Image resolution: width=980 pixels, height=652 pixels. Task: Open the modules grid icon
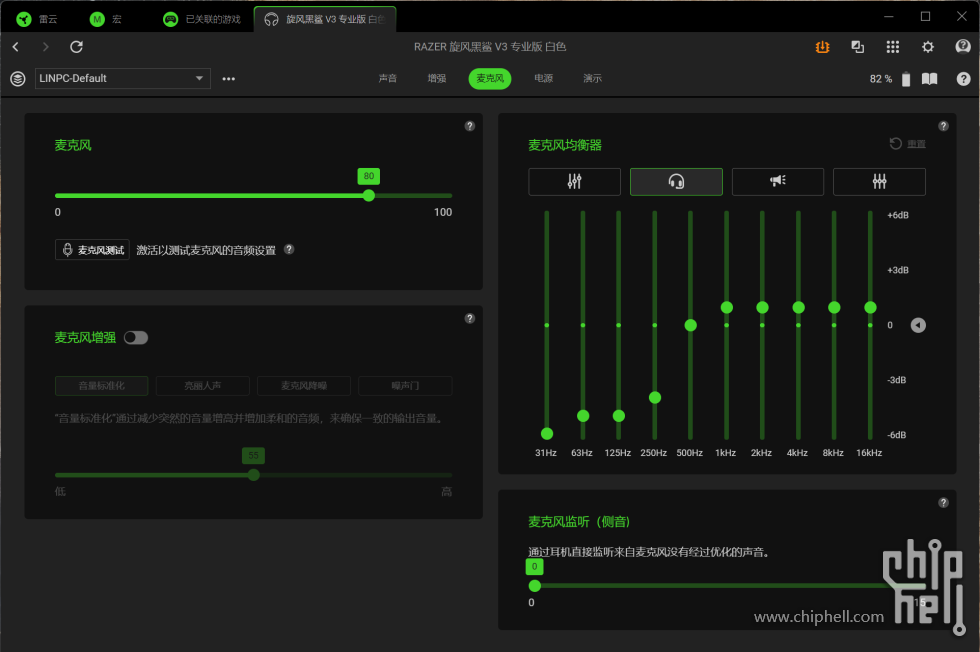pos(892,47)
